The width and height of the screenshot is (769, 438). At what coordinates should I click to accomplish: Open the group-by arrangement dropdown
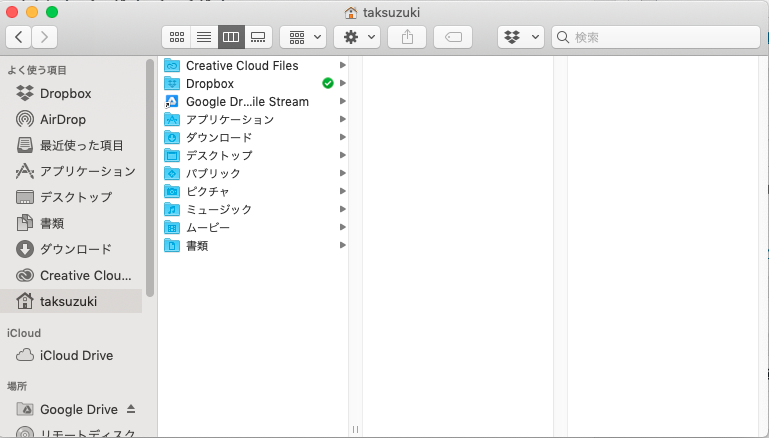303,37
